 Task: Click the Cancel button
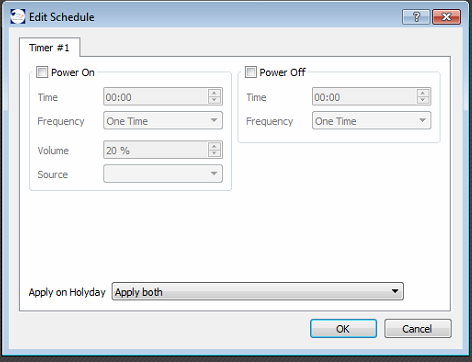tap(418, 329)
